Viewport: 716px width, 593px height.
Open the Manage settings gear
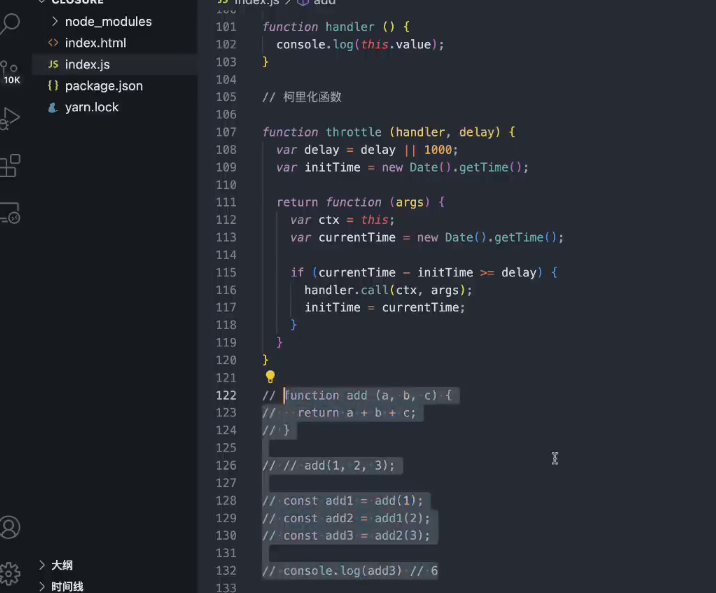pos(10,573)
